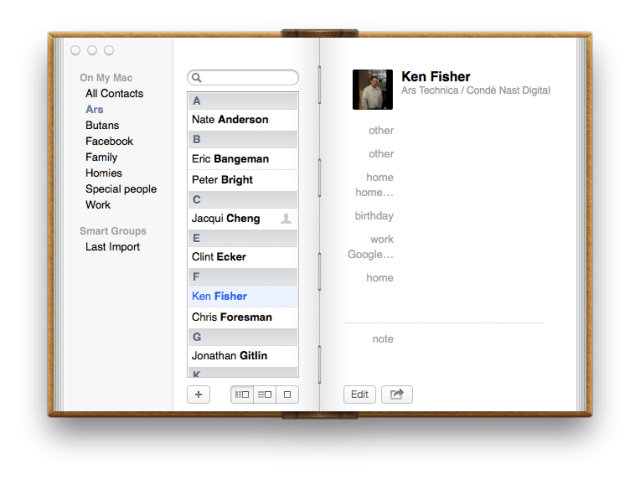The image size is (640, 485).
Task: Click the birthday field label
Action: click(x=374, y=216)
